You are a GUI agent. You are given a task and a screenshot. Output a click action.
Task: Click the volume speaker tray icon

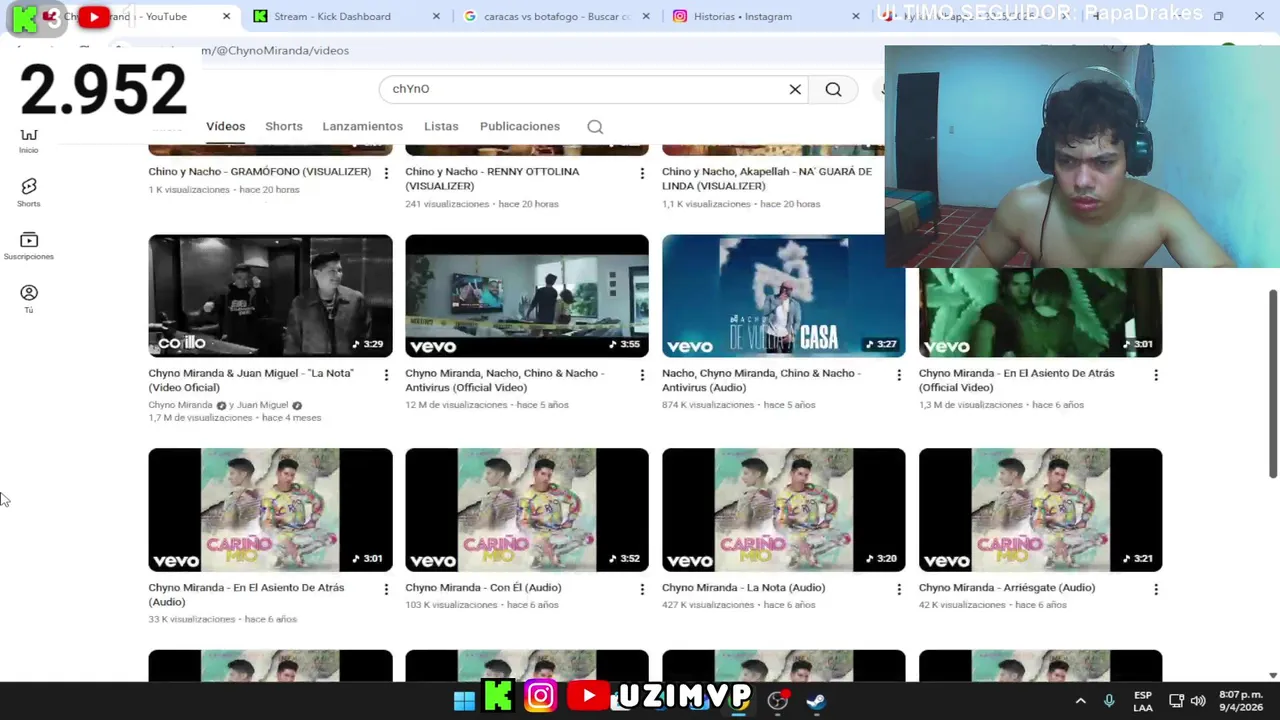tap(1198, 701)
